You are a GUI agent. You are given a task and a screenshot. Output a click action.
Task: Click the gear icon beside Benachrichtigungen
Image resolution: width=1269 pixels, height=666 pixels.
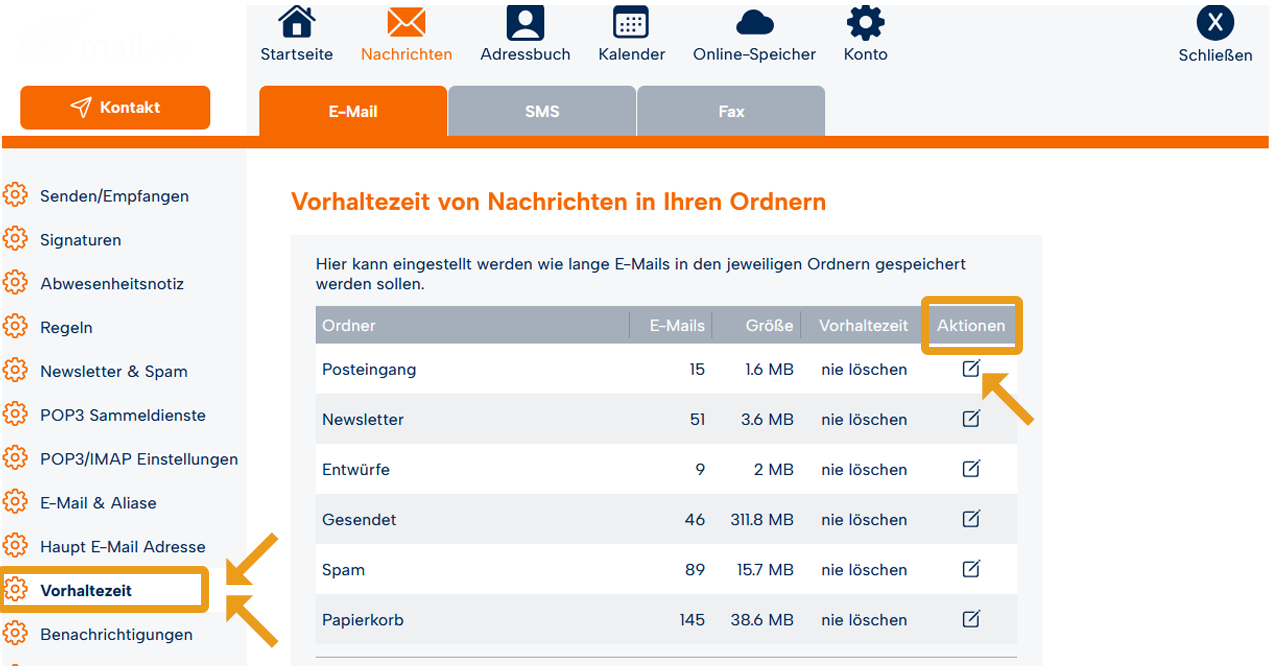point(15,634)
